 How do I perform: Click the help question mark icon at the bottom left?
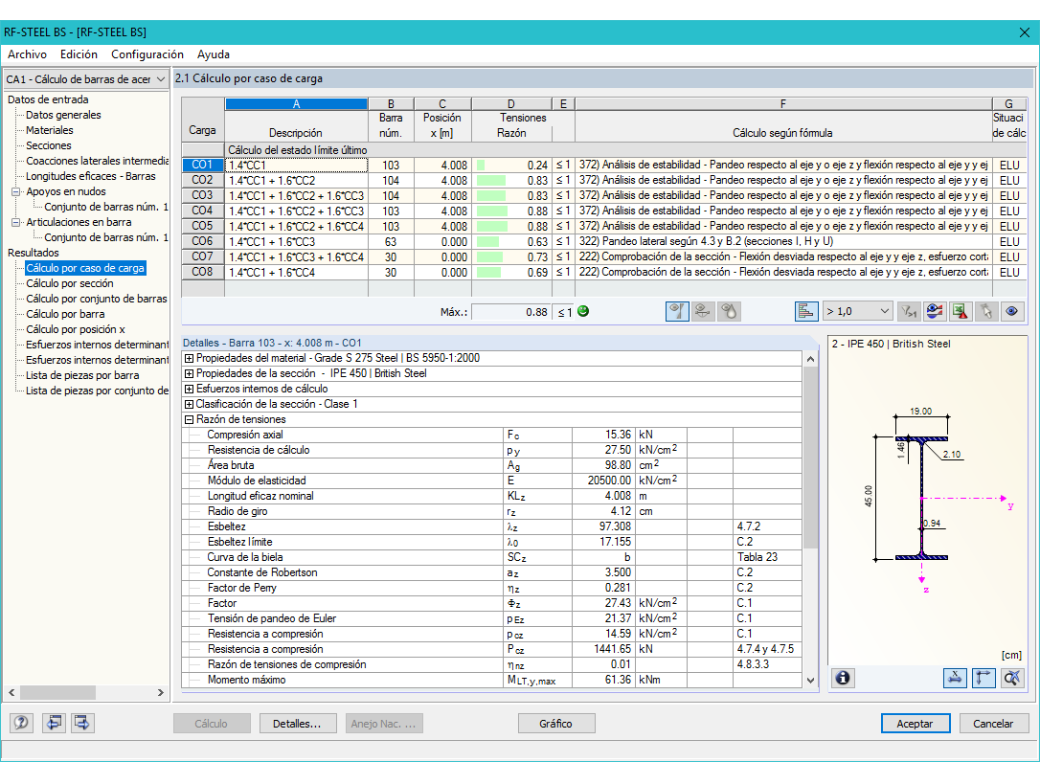tap(21, 723)
